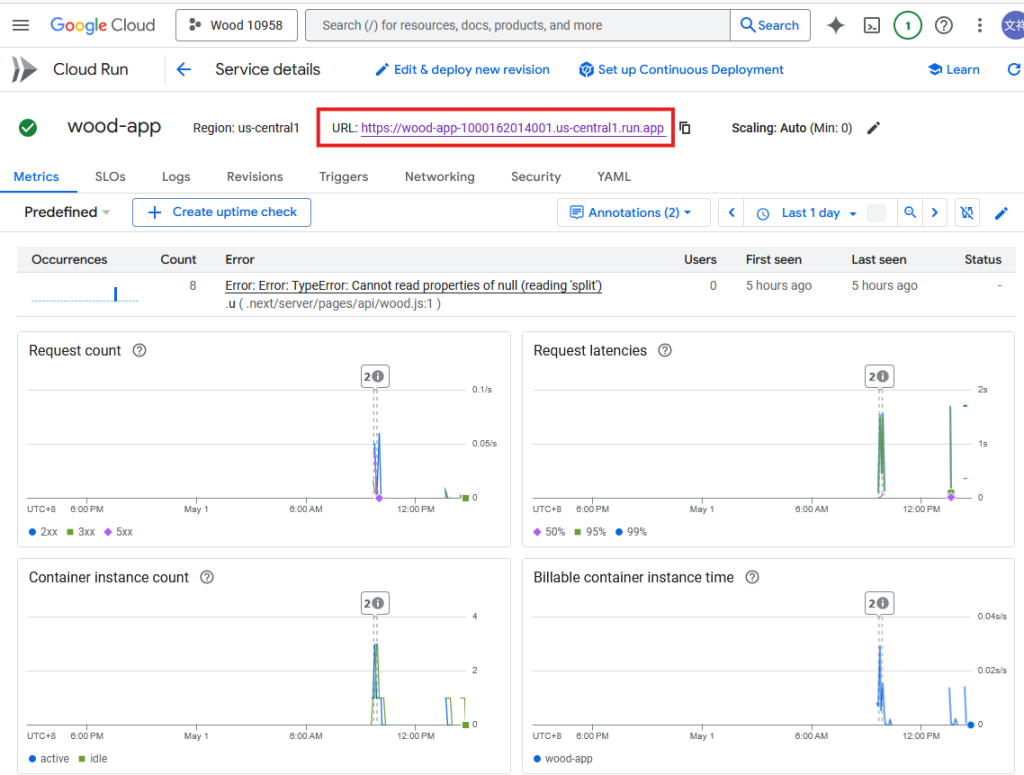
Task: Open the TypeError cannot read properties link
Action: pos(413,286)
